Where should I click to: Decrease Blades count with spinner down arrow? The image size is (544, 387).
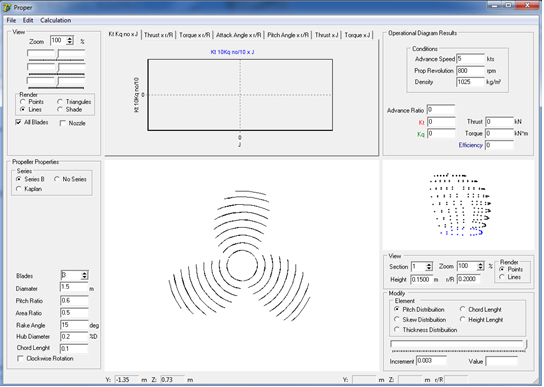[84, 277]
